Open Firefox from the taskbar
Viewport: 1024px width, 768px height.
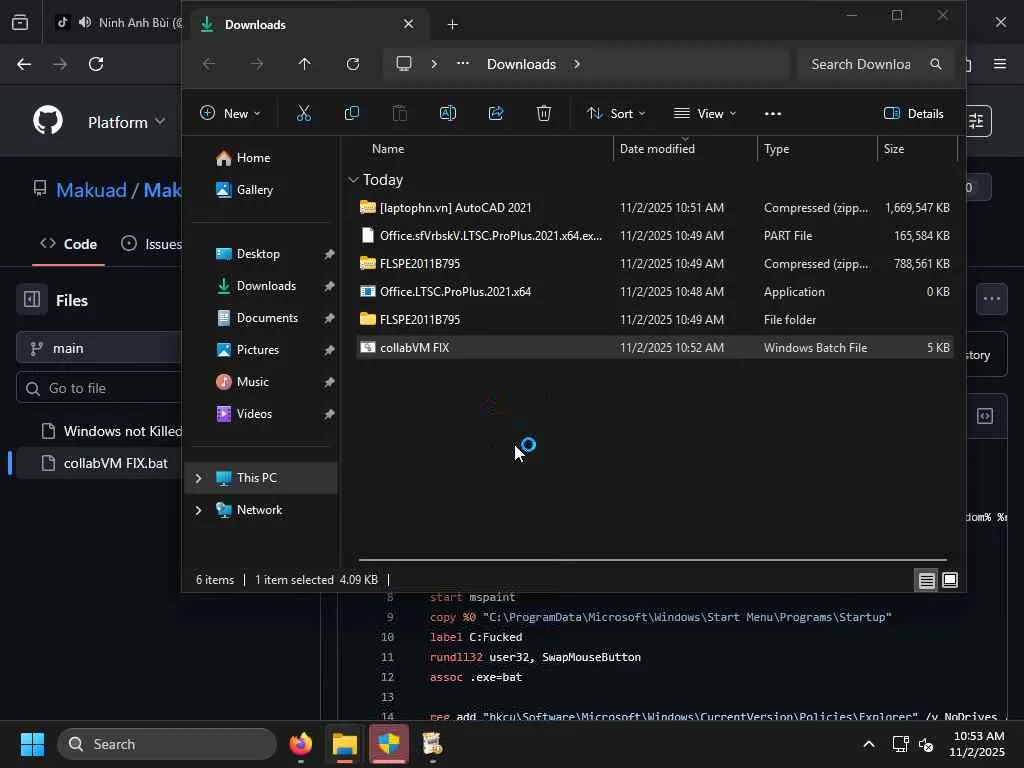[x=300, y=744]
